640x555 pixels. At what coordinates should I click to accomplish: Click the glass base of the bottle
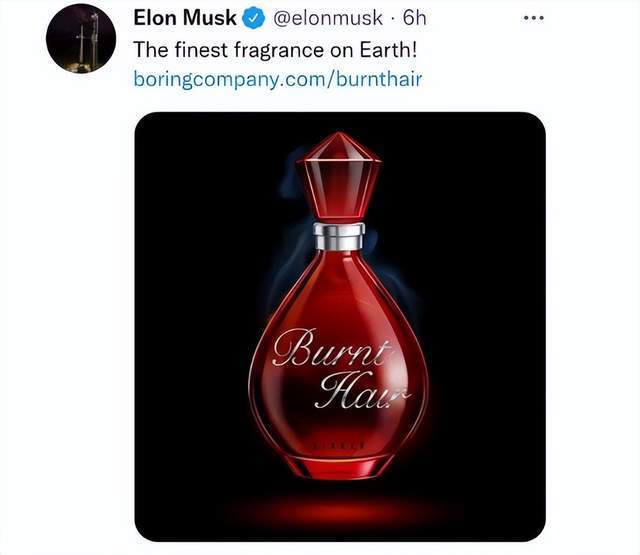(x=339, y=465)
